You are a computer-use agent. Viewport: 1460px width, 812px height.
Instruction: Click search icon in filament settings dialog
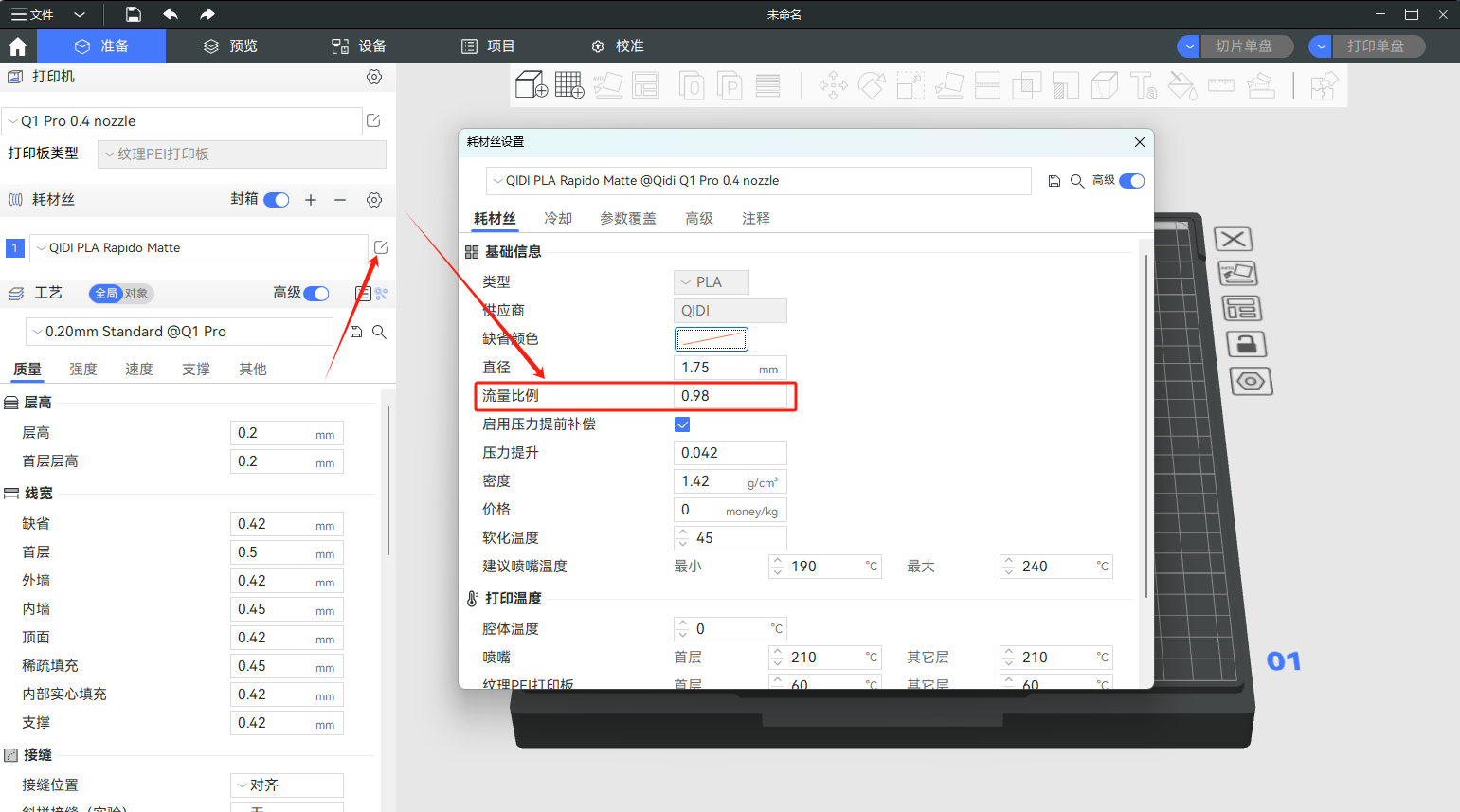(x=1077, y=181)
